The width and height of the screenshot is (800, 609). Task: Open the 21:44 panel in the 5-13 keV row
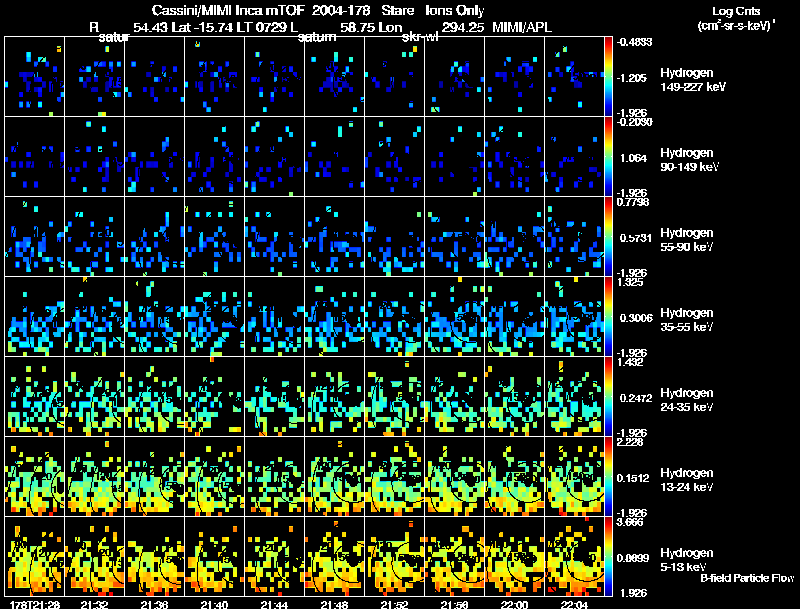(x=274, y=557)
